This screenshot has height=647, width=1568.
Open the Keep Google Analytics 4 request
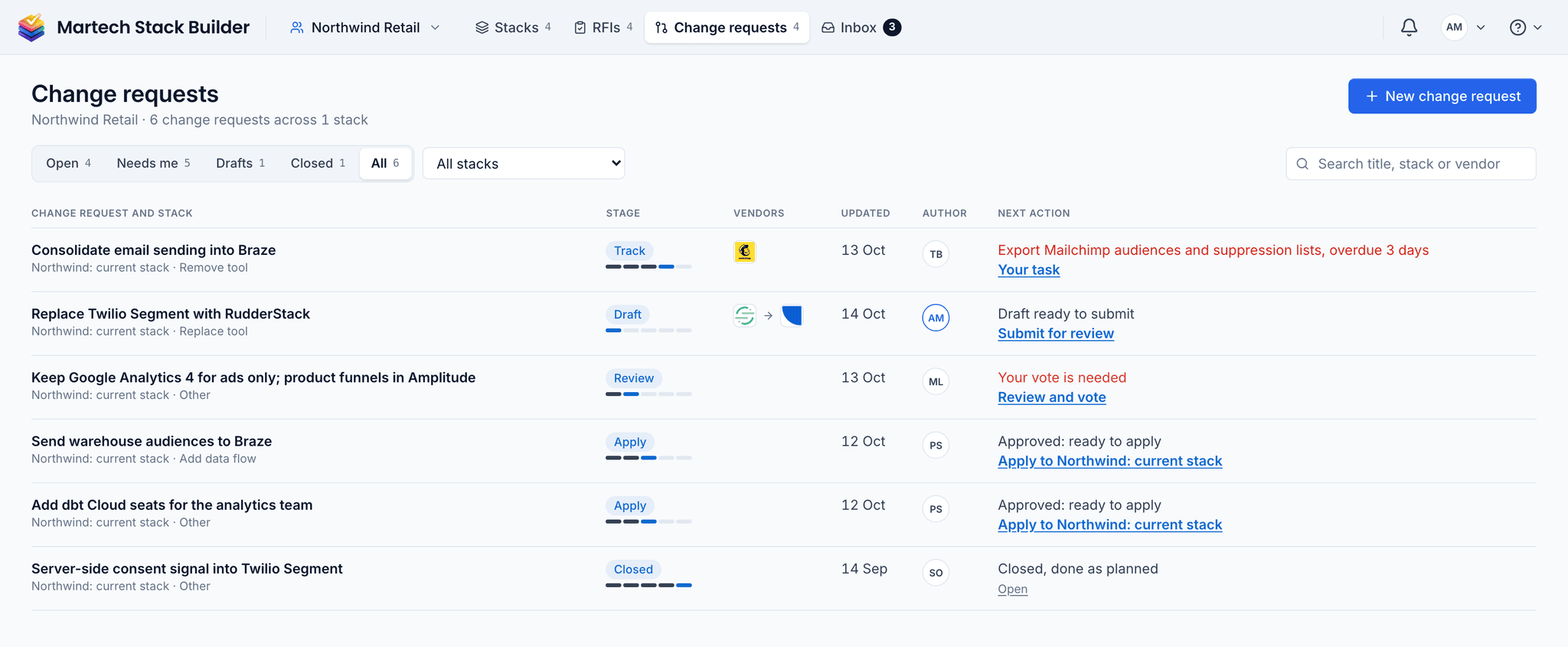(253, 377)
